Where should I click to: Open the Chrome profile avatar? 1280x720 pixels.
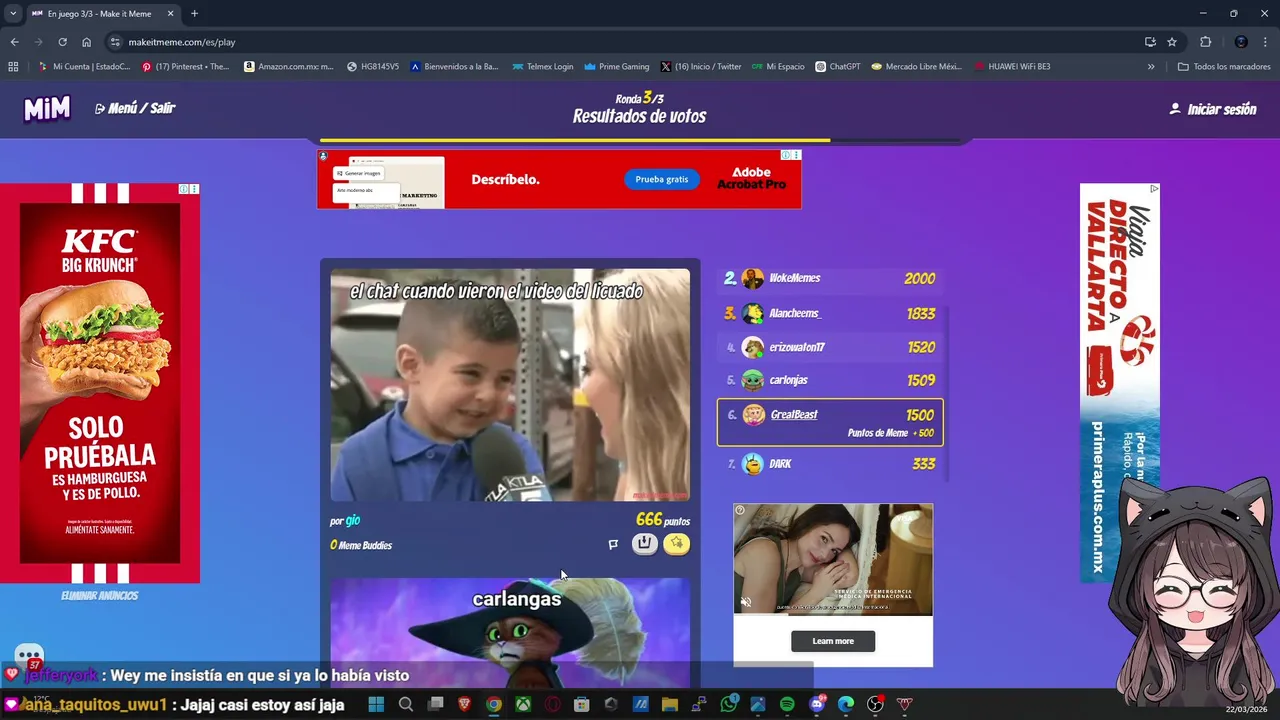pos(1241,42)
